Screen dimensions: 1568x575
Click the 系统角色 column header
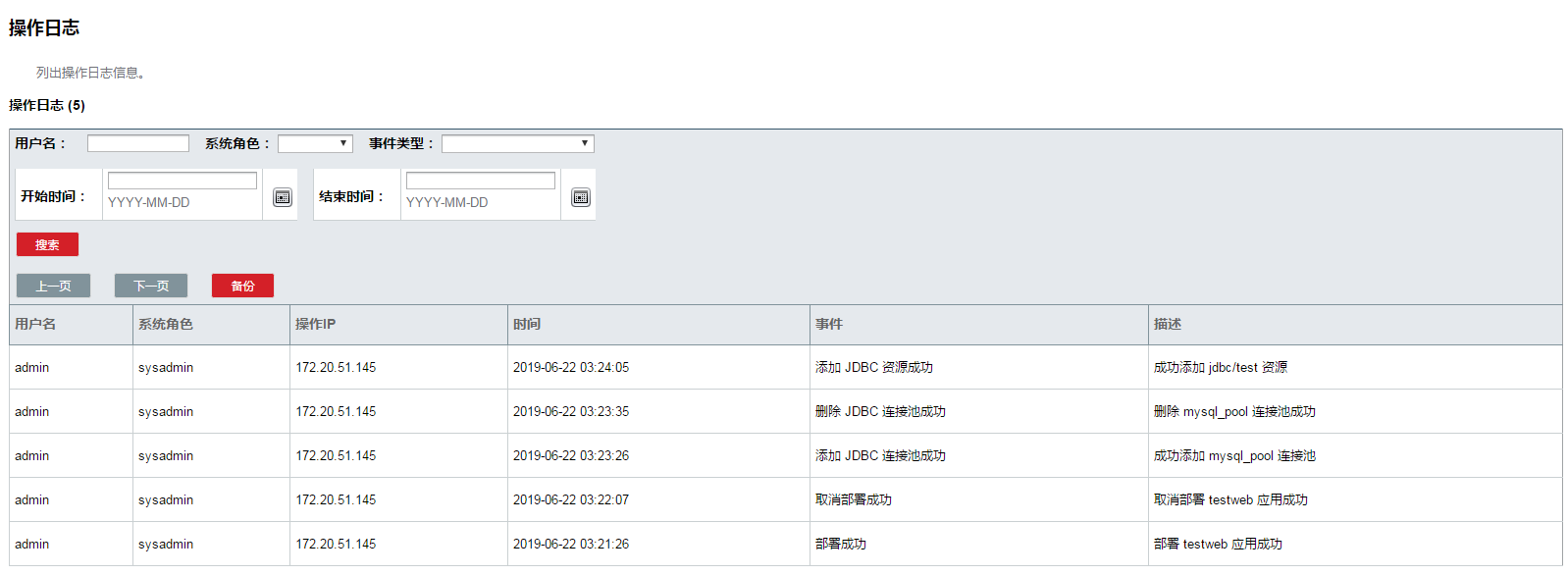pos(166,324)
